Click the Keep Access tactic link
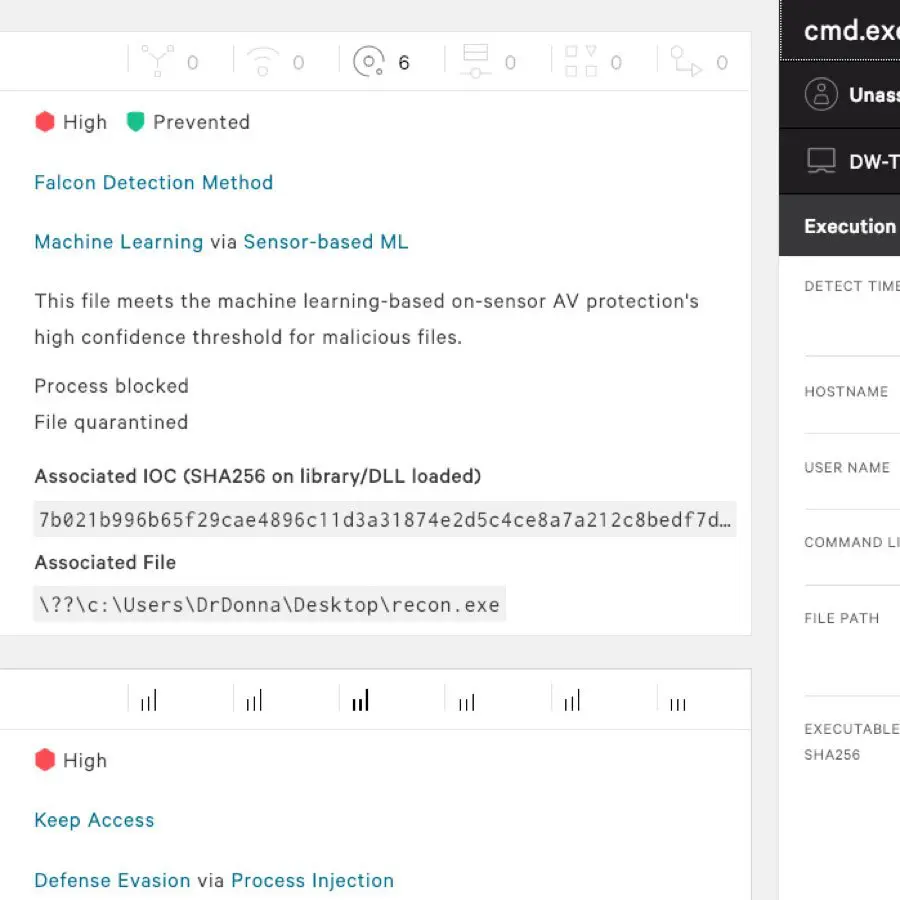Viewport: 900px width, 900px height. tap(94, 819)
